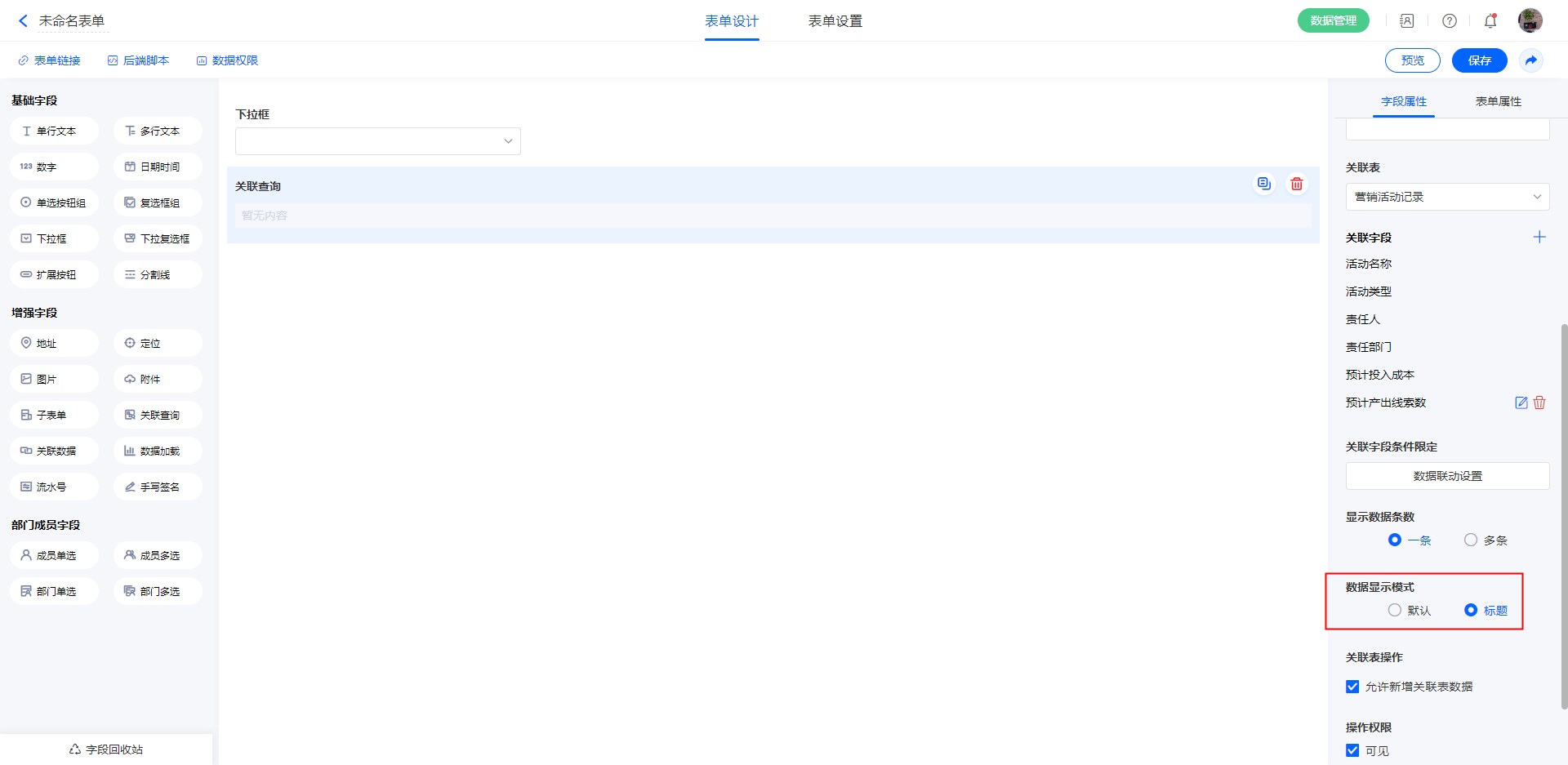The width and height of the screenshot is (1568, 765).
Task: Choose the 默认 data display mode
Action: 1395,611
